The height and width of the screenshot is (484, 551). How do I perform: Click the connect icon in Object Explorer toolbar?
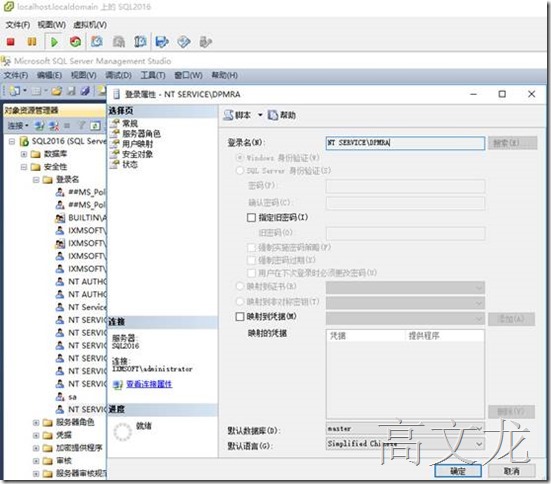pos(39,125)
